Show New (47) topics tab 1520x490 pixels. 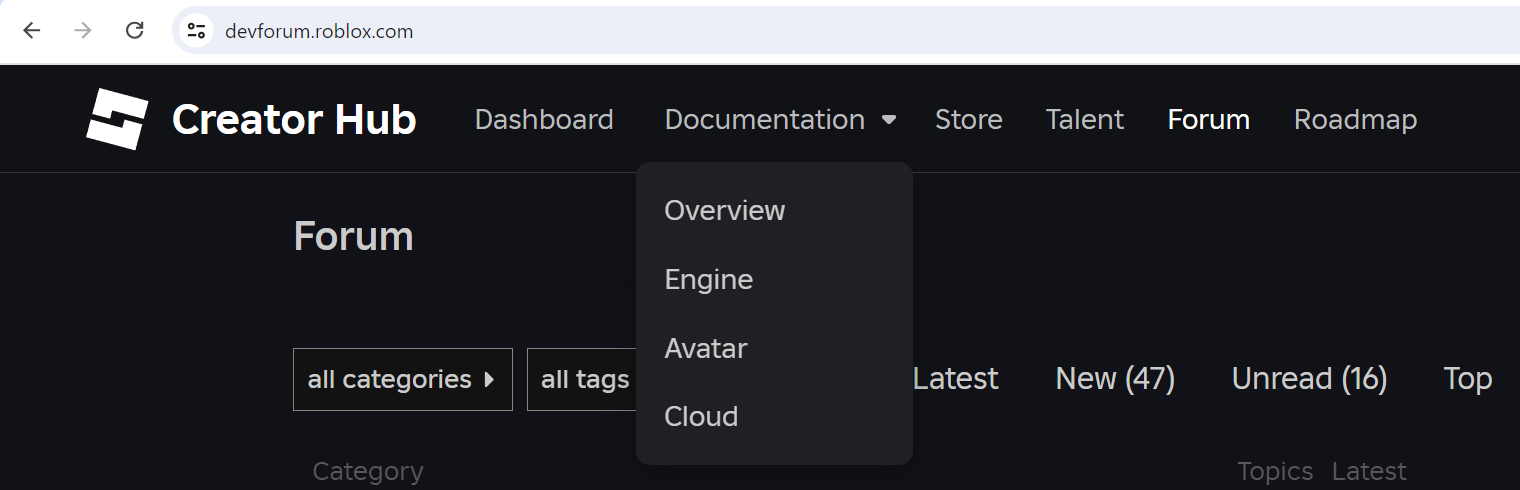1115,379
